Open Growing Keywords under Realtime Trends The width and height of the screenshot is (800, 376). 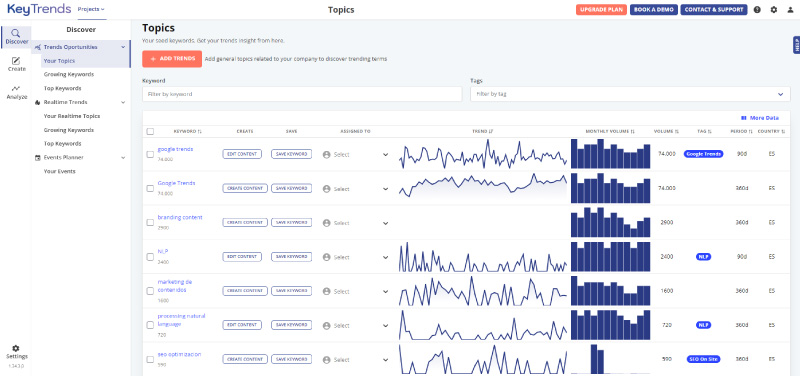tap(69, 130)
